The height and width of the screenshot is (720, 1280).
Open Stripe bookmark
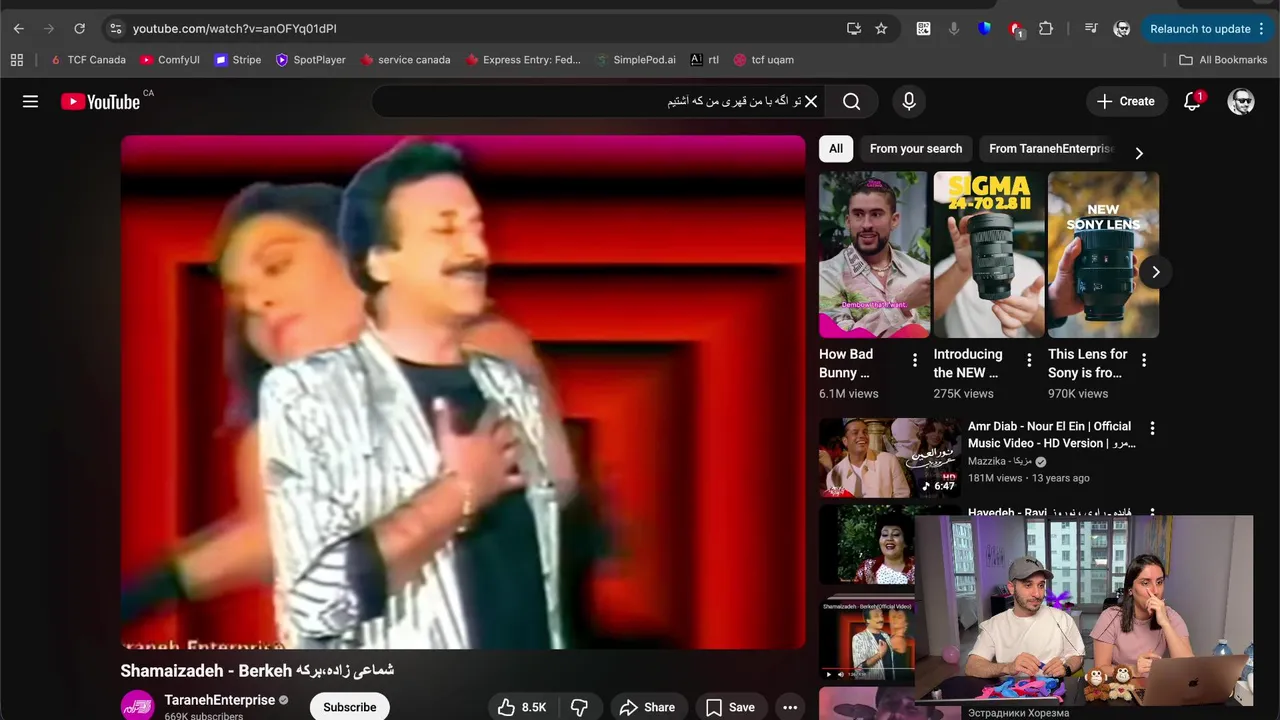coord(238,60)
